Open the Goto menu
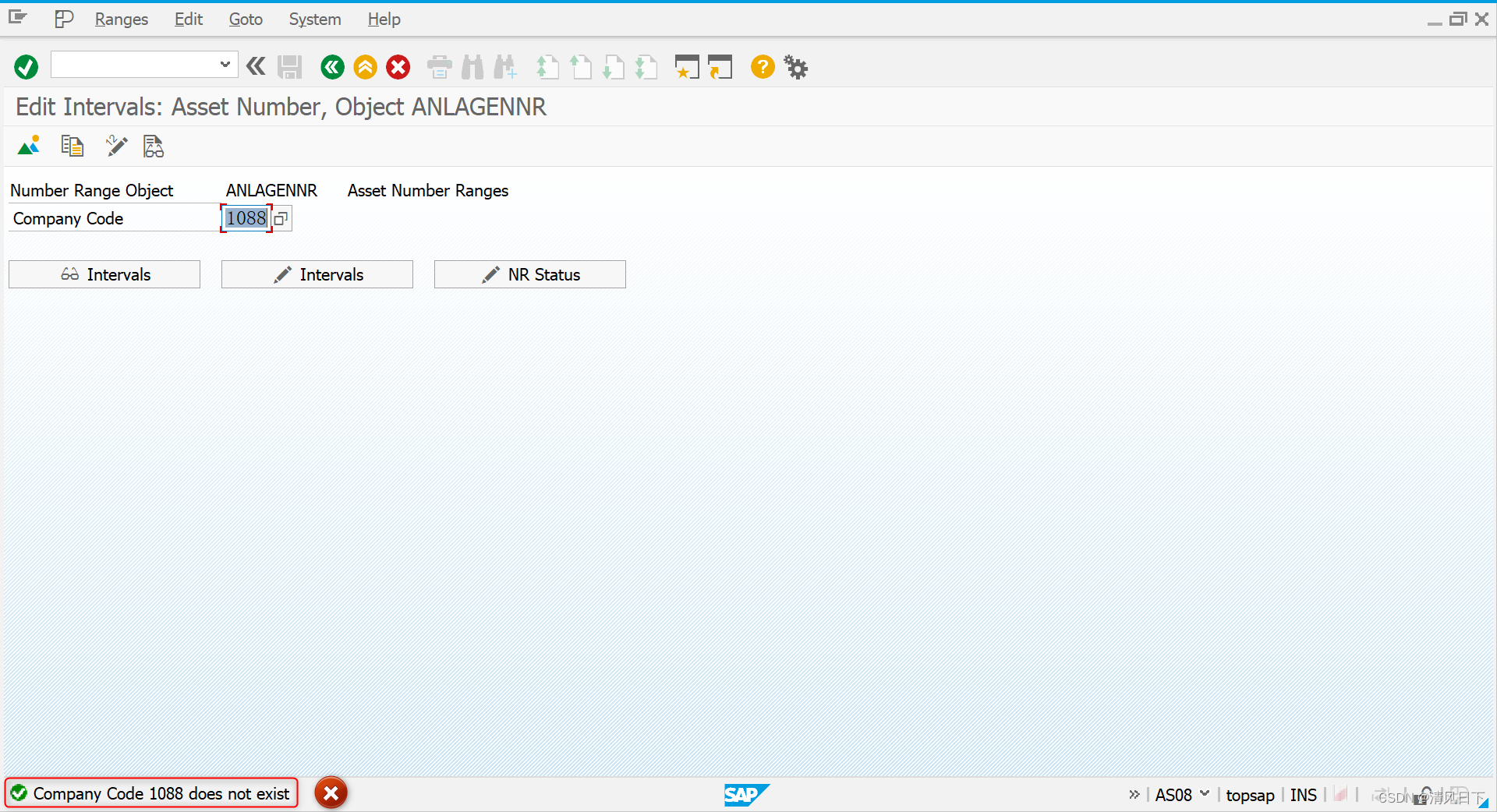Viewport: 1497px width, 812px height. coord(246,19)
